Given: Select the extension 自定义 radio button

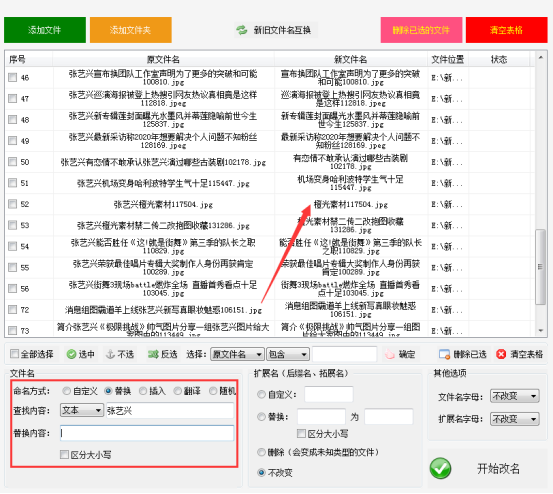Looking at the screenshot, I should (261, 394).
